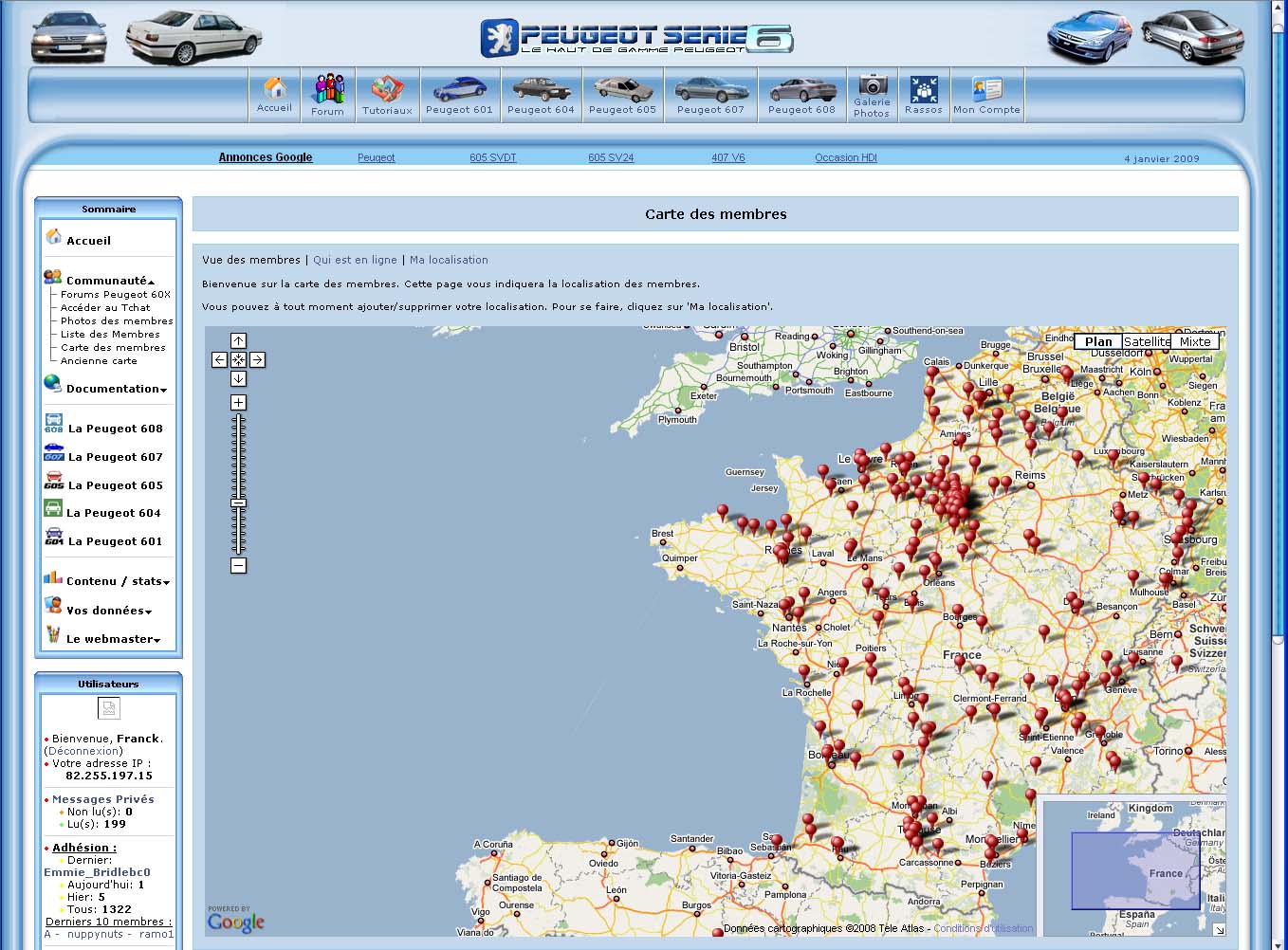The image size is (1288, 950).
Task: Open La Peugeot 601 sidebar entry
Action: click(115, 541)
